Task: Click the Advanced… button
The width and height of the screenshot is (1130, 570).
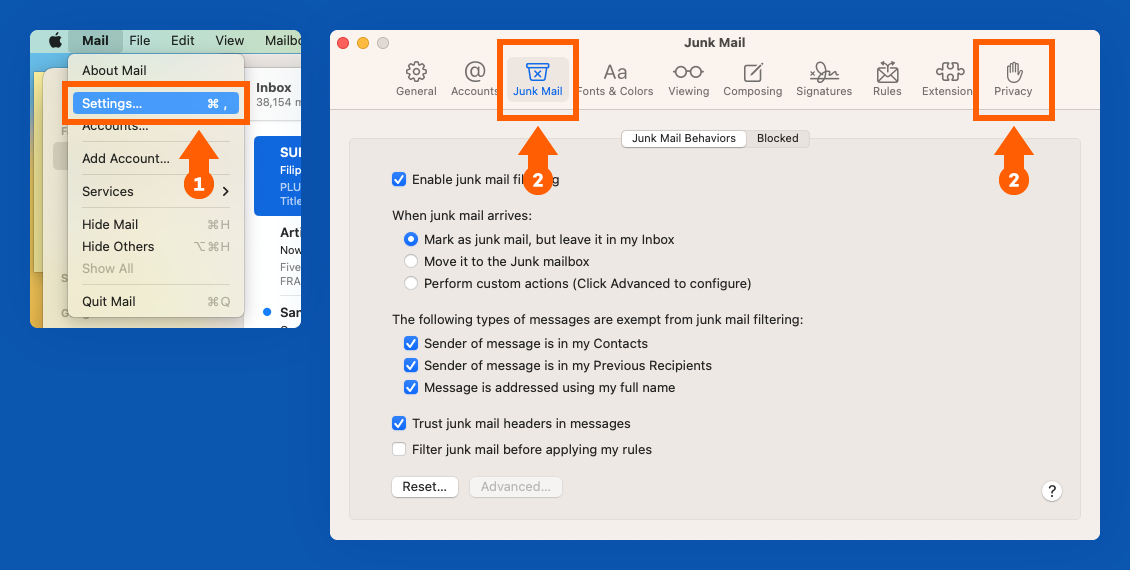Action: click(516, 487)
